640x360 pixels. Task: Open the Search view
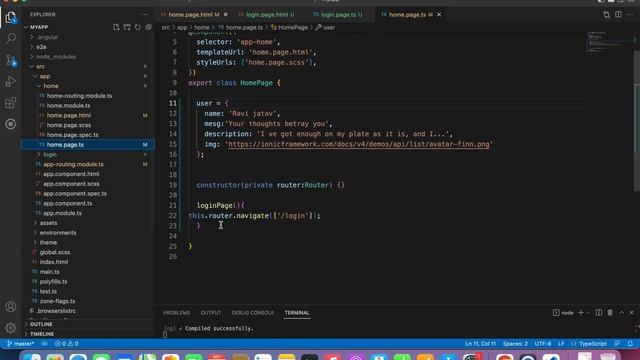click(x=11, y=38)
